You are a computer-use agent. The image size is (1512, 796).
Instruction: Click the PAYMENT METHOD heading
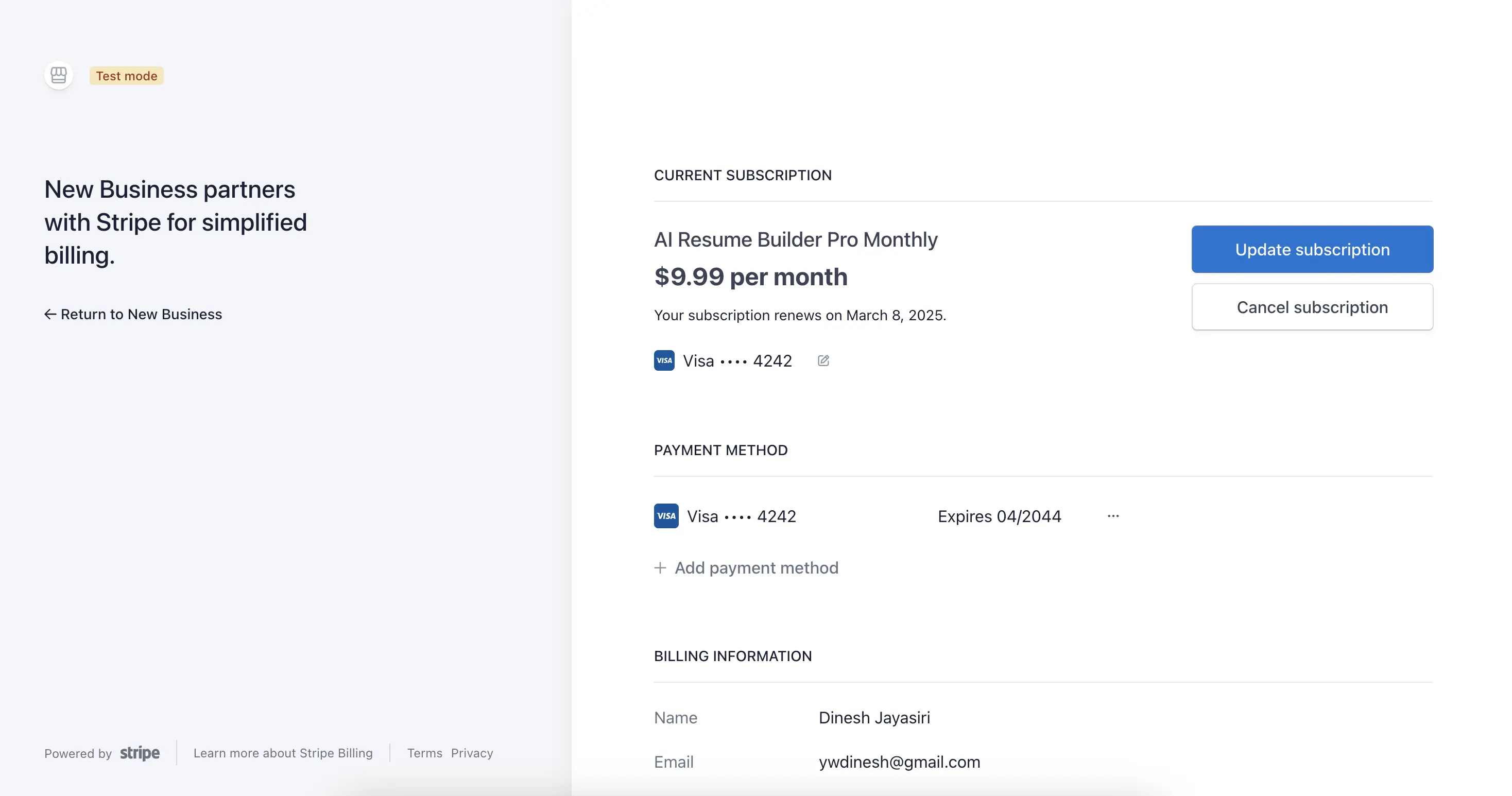point(721,450)
